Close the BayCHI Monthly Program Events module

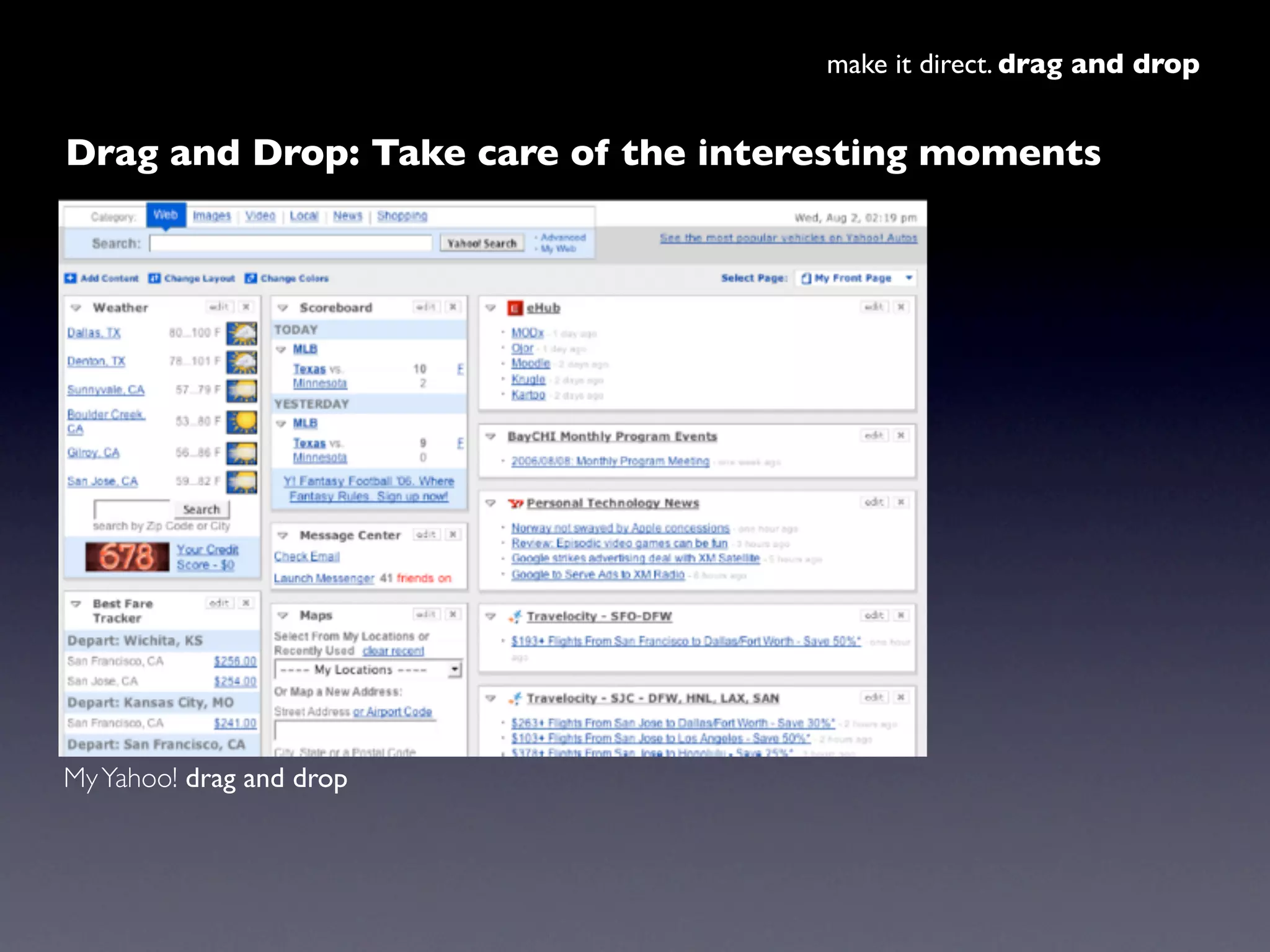[901, 436]
